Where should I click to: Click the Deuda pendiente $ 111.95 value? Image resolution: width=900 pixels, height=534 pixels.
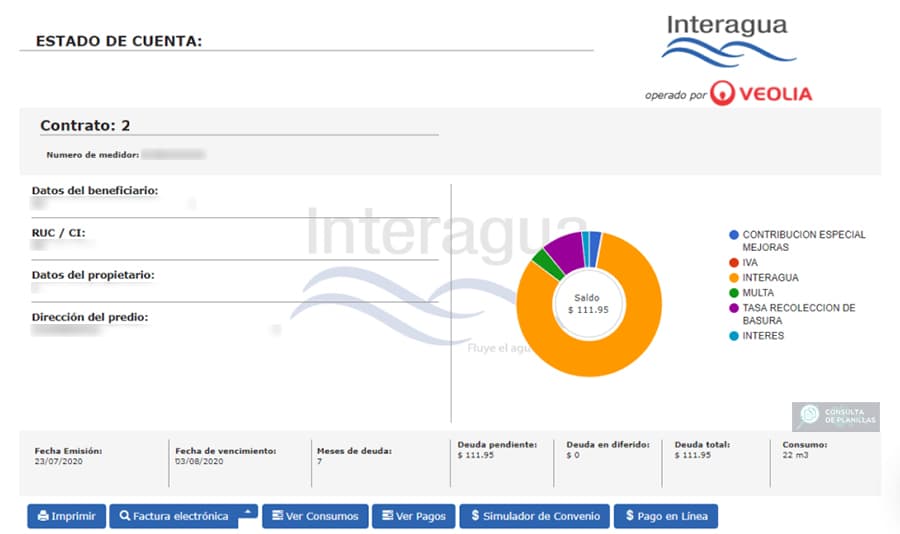pyautogui.click(x=476, y=455)
